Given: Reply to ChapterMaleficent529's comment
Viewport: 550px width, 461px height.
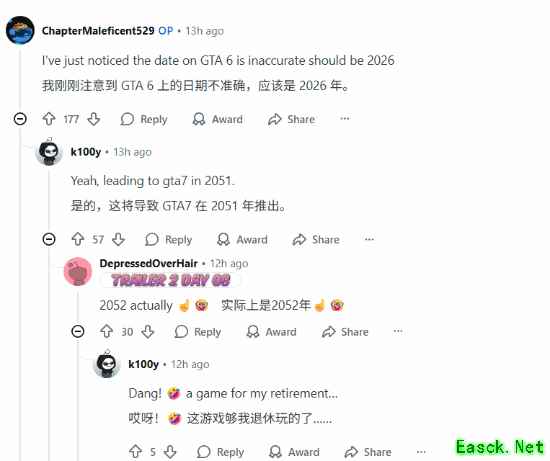Looking at the screenshot, I should pos(144,119).
